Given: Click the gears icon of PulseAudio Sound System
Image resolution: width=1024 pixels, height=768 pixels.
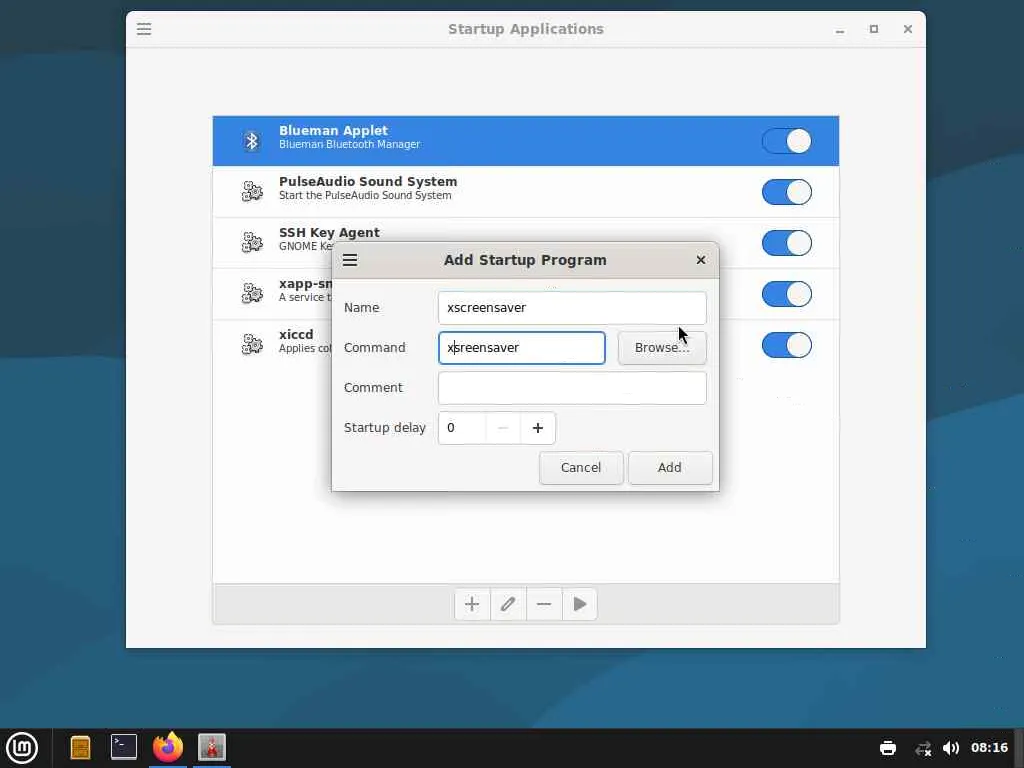Looking at the screenshot, I should pyautogui.click(x=252, y=191).
